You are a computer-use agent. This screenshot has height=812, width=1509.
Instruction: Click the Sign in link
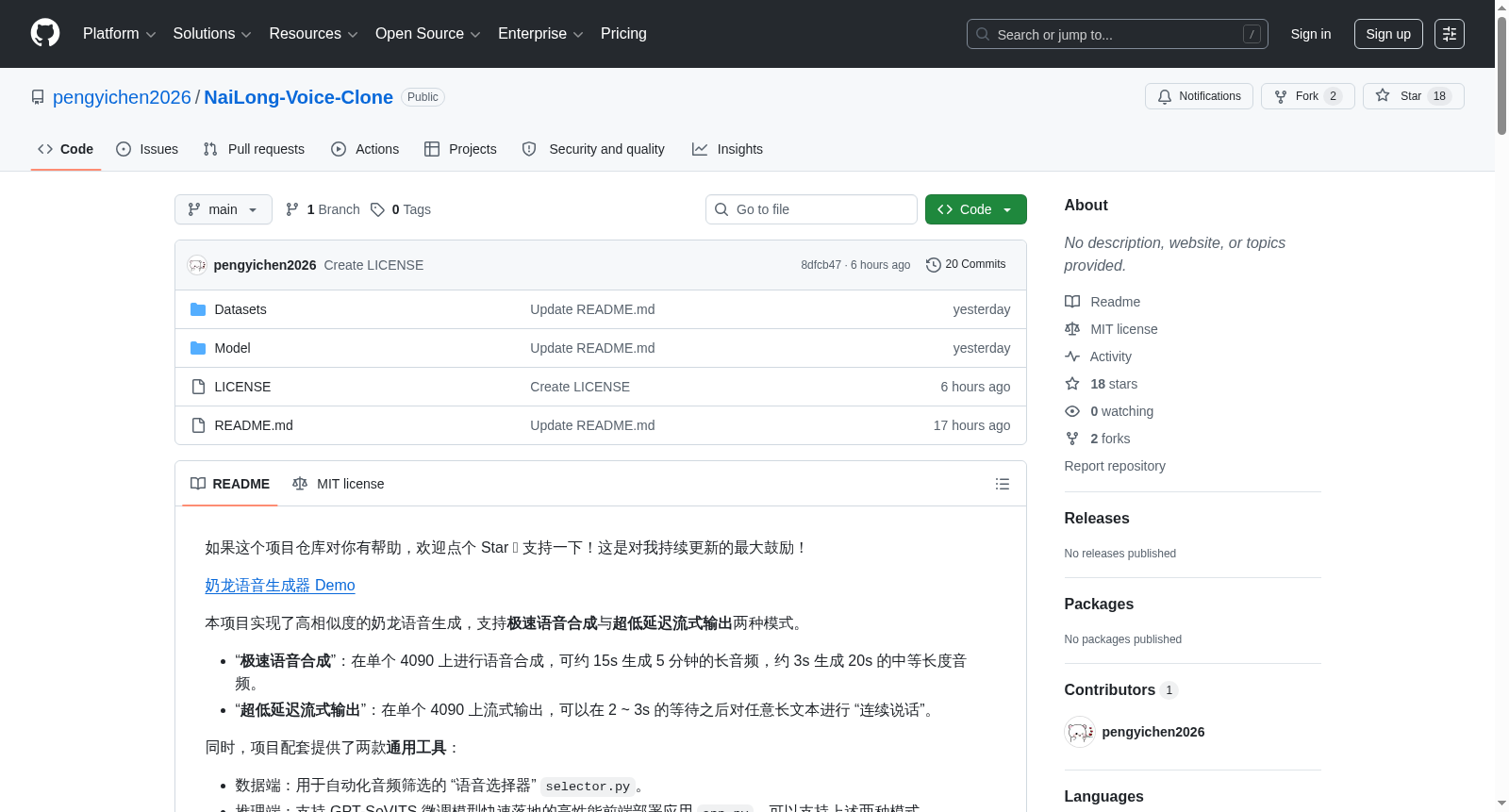tap(1311, 34)
